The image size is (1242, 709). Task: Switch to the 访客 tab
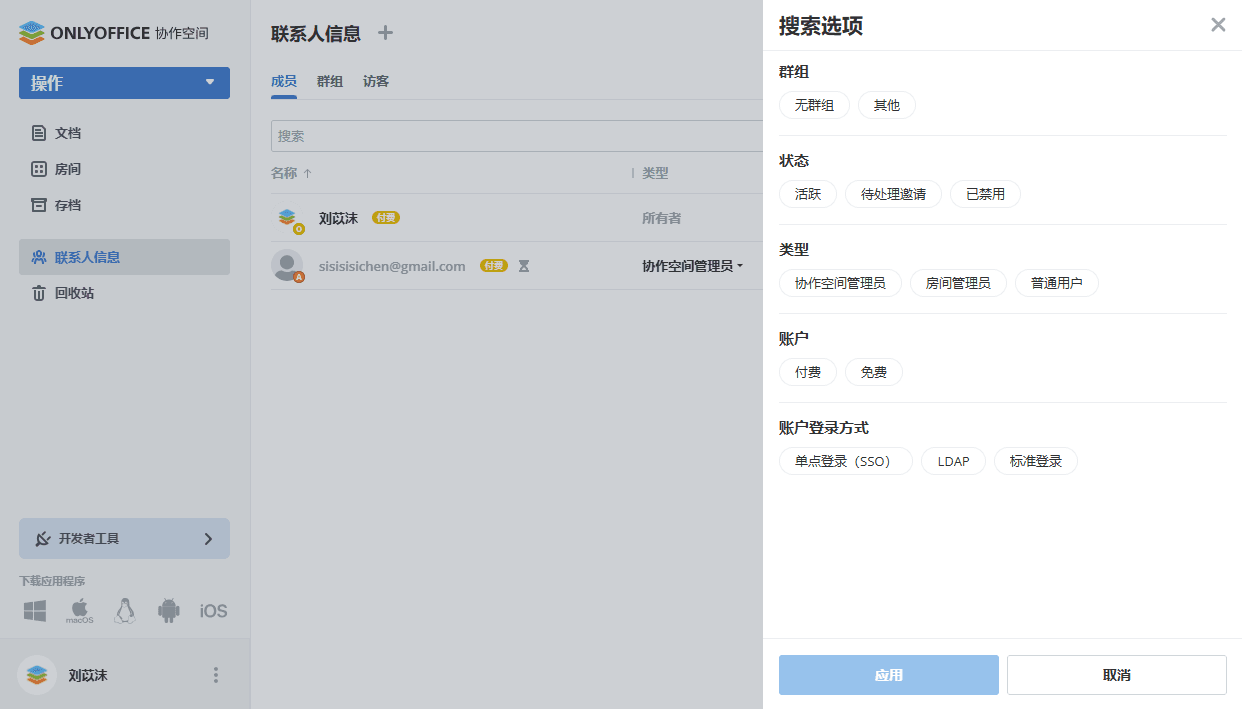(x=376, y=82)
